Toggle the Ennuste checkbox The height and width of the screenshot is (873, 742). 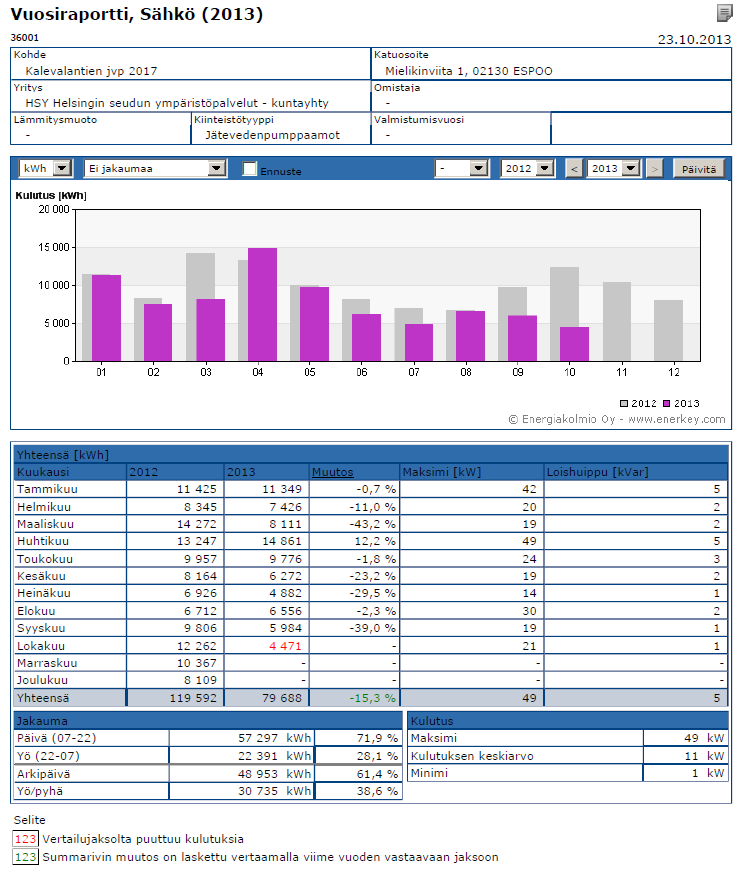pyautogui.click(x=249, y=169)
